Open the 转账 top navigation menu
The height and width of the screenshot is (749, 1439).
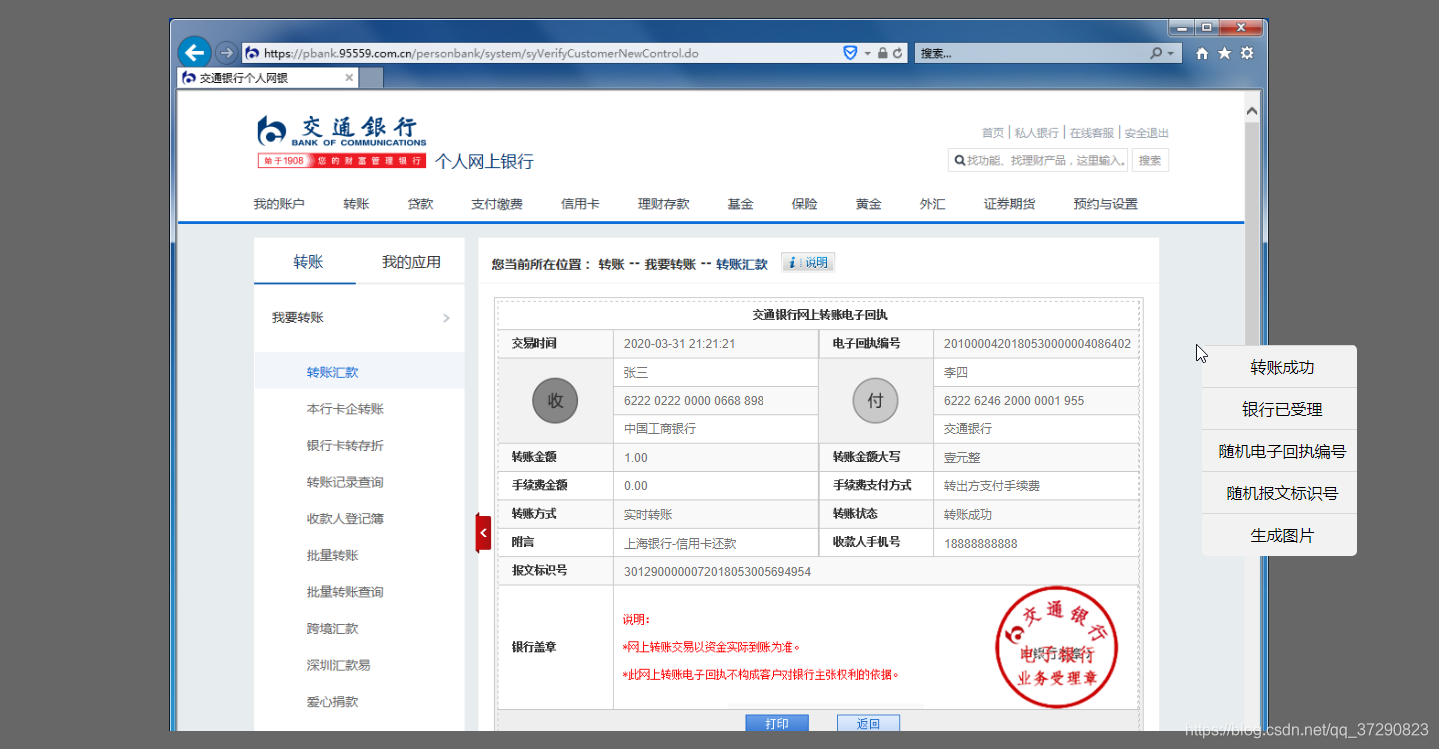click(356, 204)
